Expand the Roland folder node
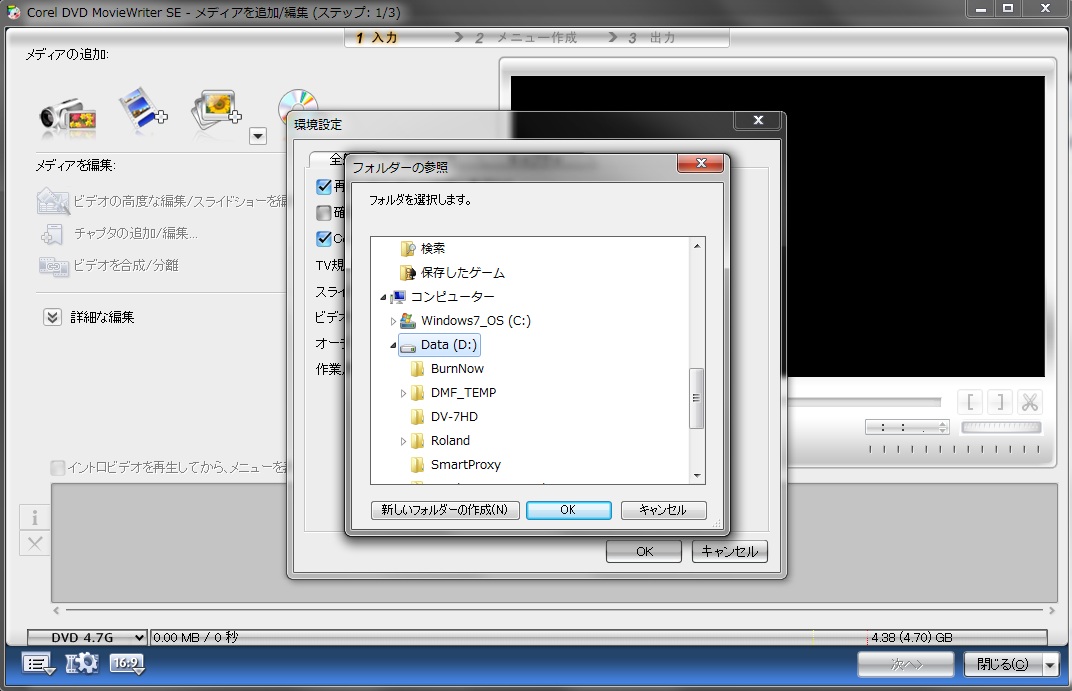 403,442
